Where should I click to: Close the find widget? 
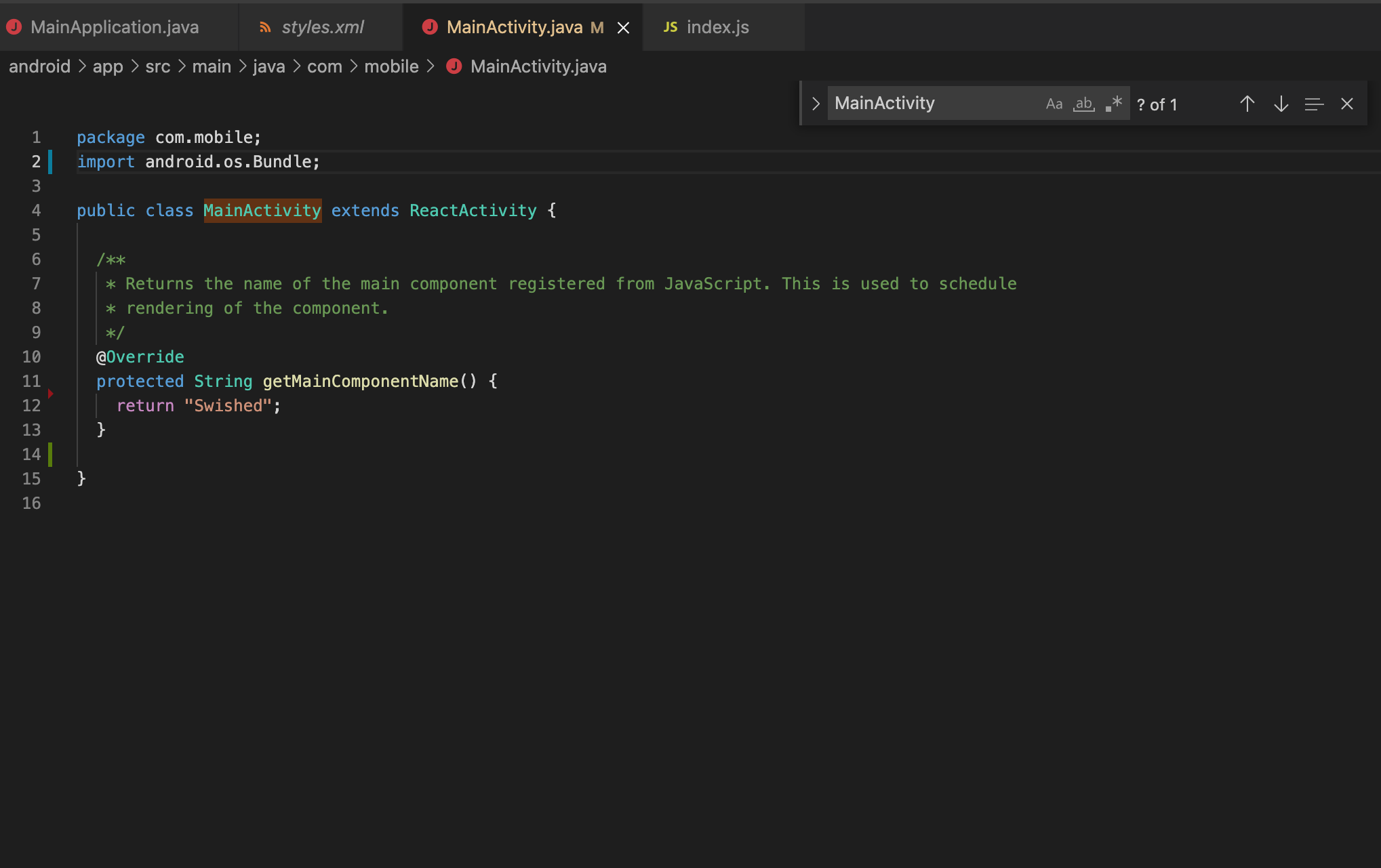[1347, 104]
